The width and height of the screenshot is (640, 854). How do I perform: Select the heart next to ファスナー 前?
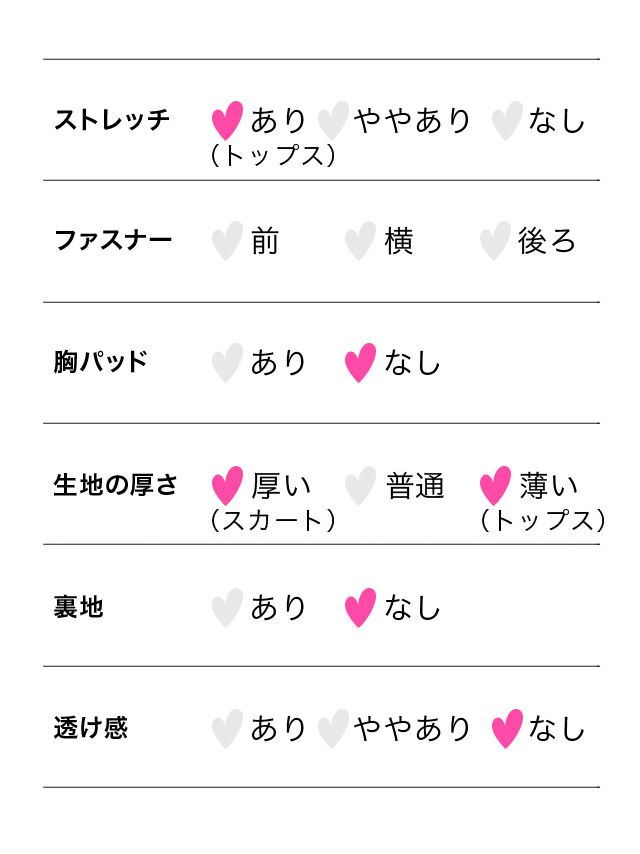pyautogui.click(x=227, y=241)
